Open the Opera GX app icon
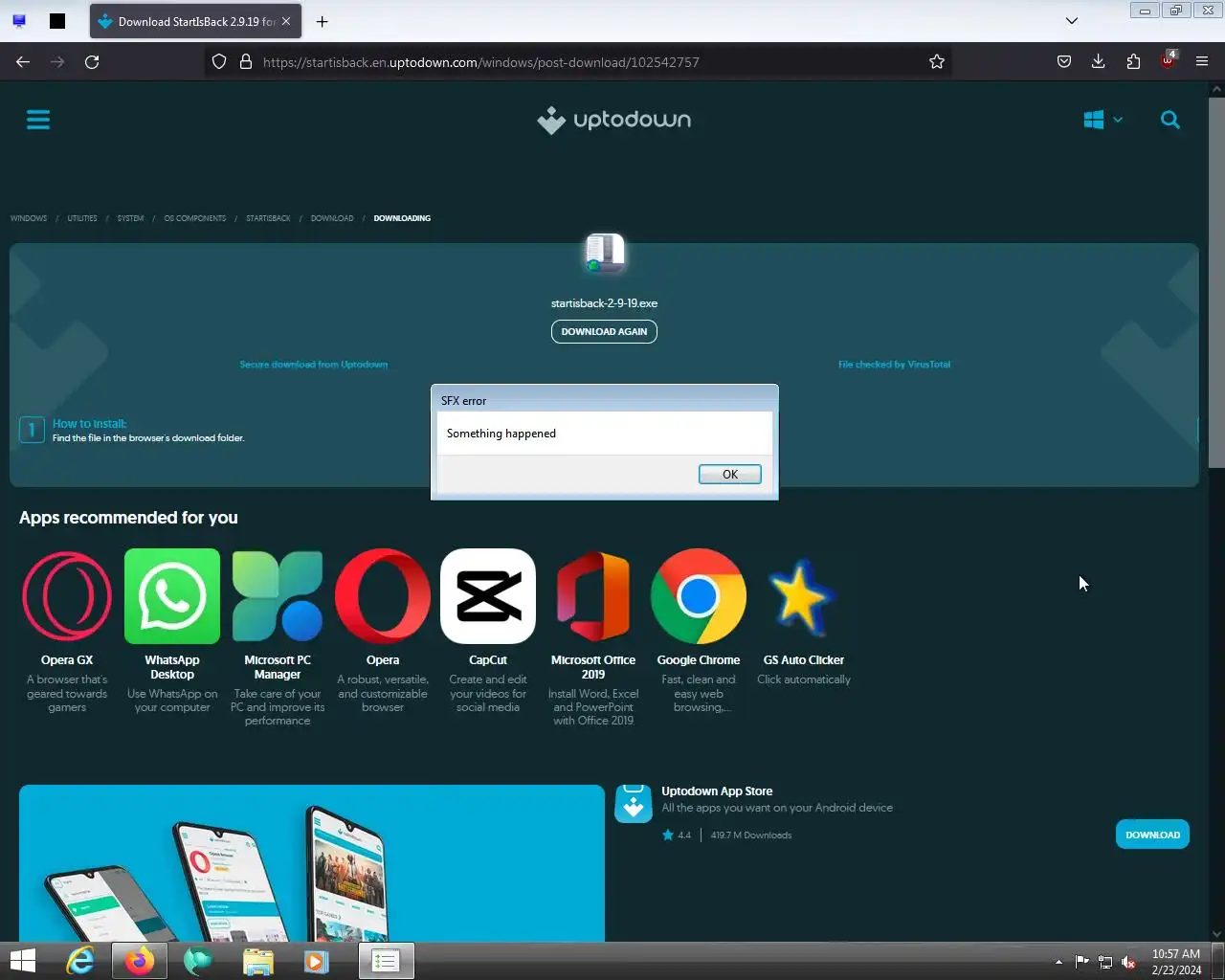The image size is (1225, 980). (67, 595)
